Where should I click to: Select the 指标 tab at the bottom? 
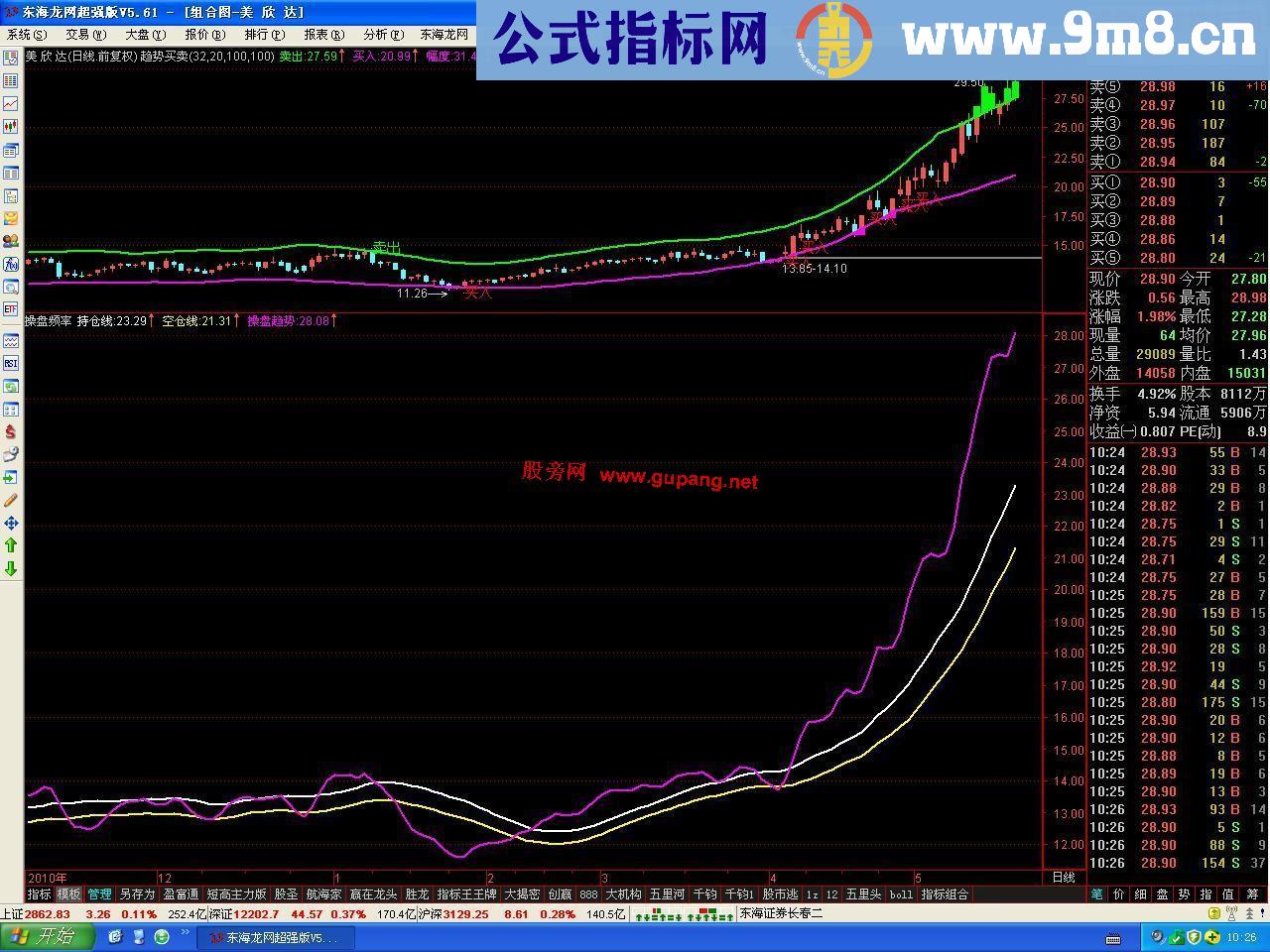coord(39,894)
